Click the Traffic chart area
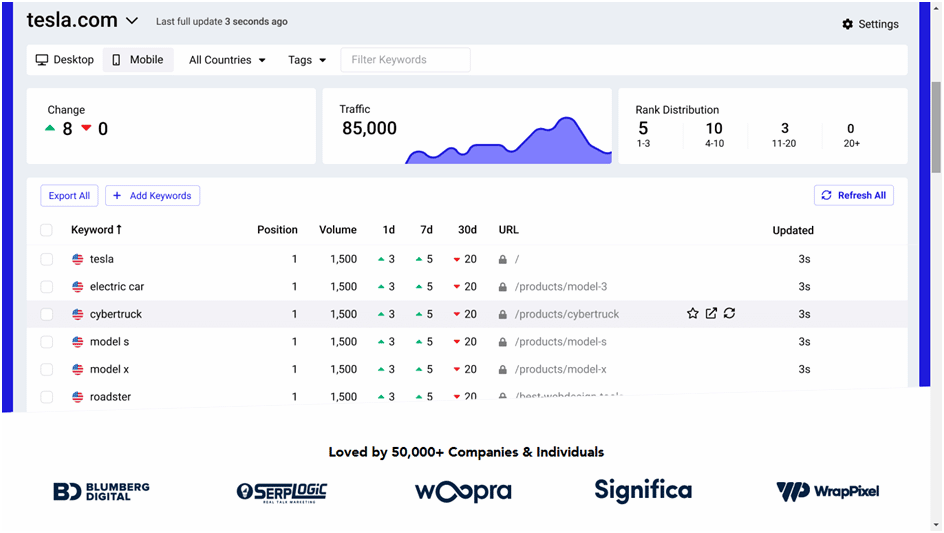Image resolution: width=944 pixels, height=533 pixels. tap(508, 141)
